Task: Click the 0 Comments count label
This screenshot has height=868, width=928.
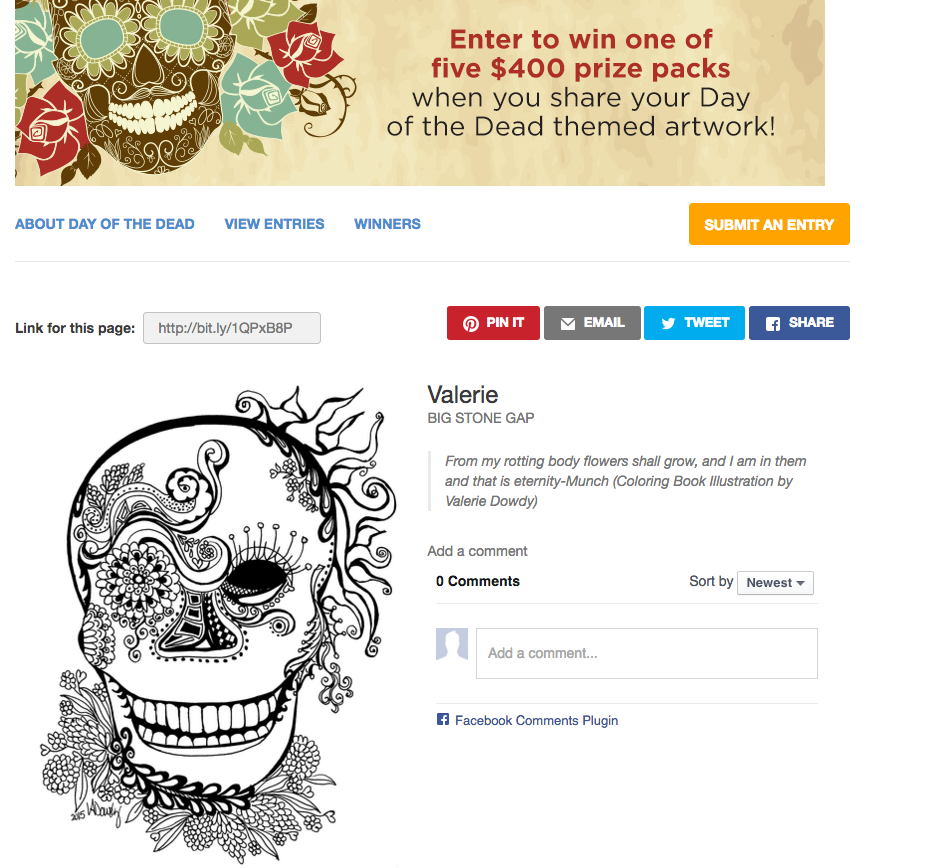Action: coord(478,582)
